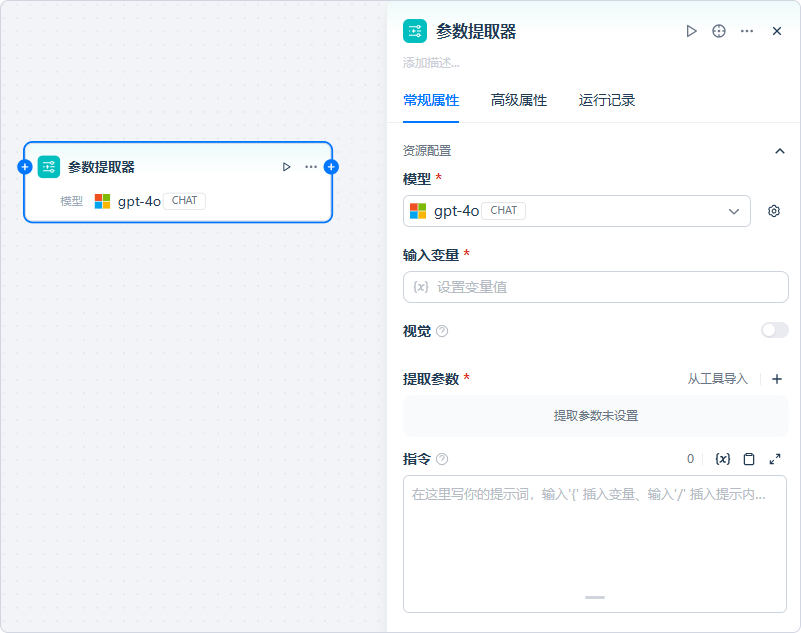The width and height of the screenshot is (801, 633).
Task: Click the 从工具导入 link
Action: 717,379
